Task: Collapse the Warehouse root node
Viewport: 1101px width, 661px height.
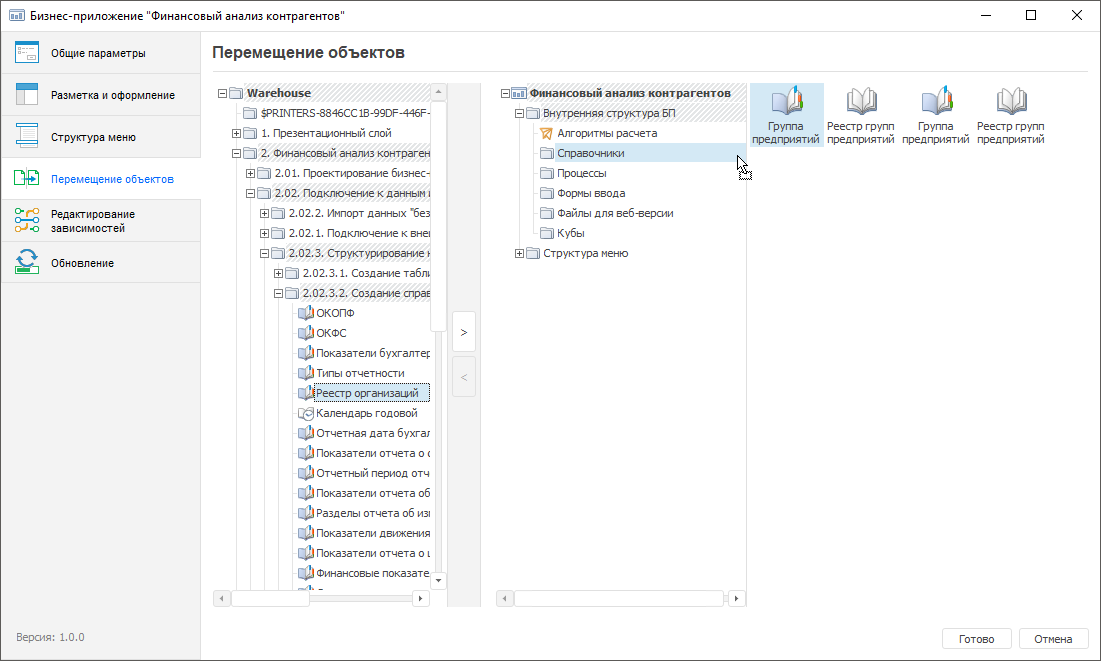Action: (x=222, y=93)
